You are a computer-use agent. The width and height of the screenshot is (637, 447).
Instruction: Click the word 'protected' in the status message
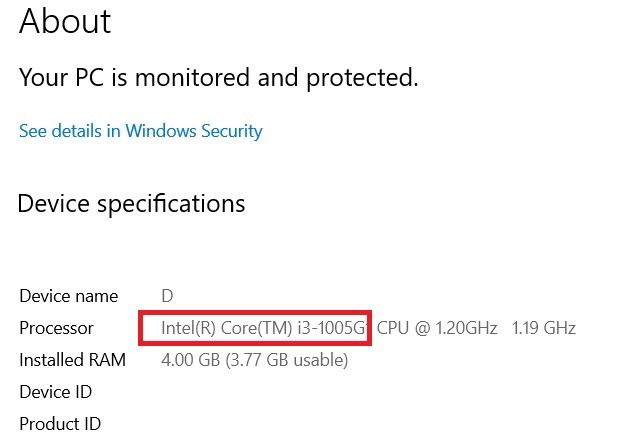362,78
